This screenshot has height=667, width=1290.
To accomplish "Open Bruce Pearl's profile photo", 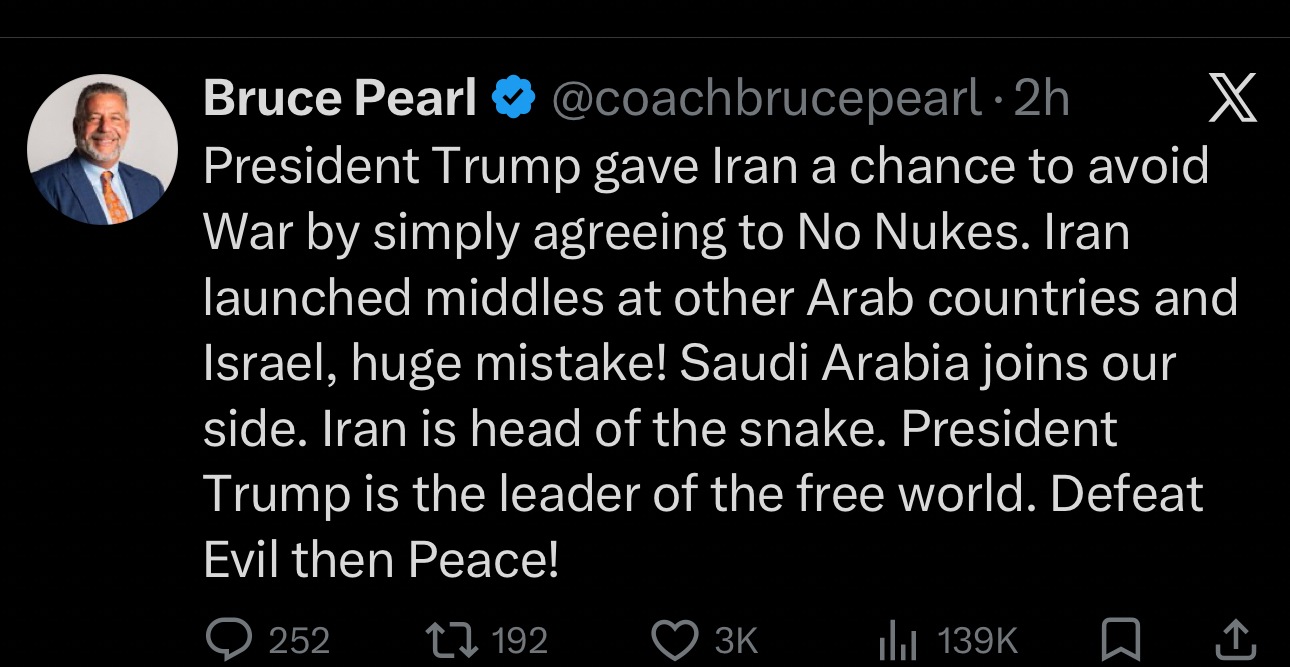I will tap(102, 149).
